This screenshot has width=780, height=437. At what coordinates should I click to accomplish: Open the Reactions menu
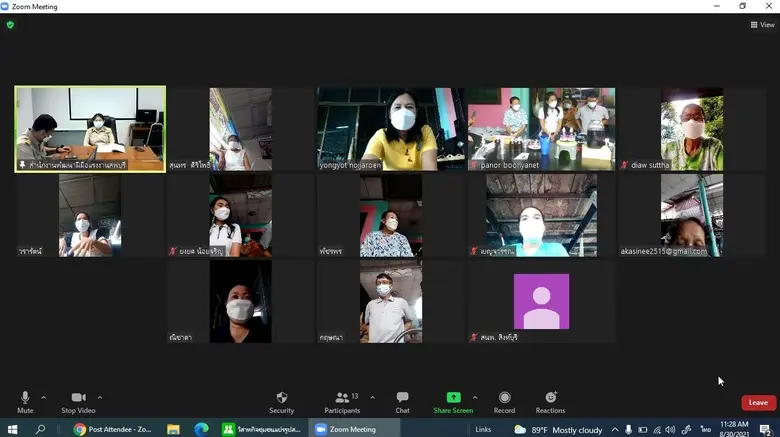pos(550,399)
